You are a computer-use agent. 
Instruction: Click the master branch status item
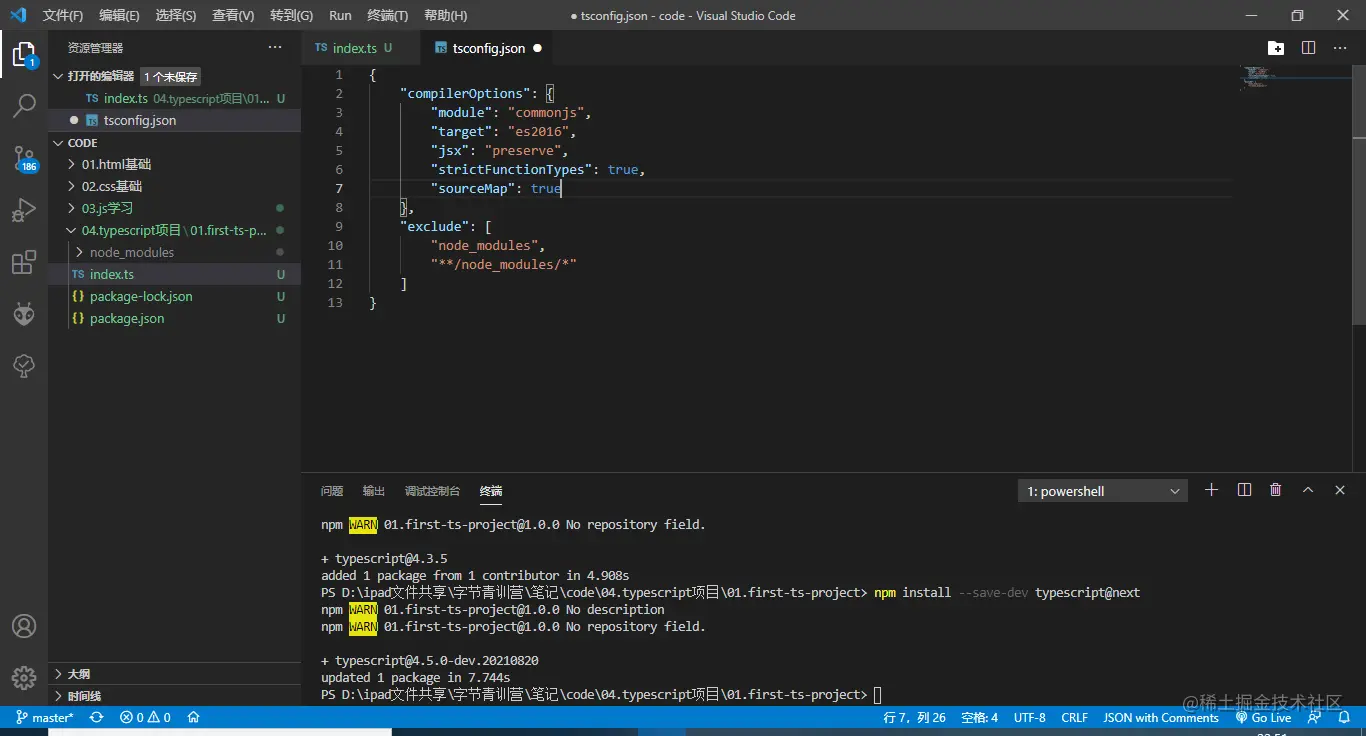pyautogui.click(x=45, y=717)
